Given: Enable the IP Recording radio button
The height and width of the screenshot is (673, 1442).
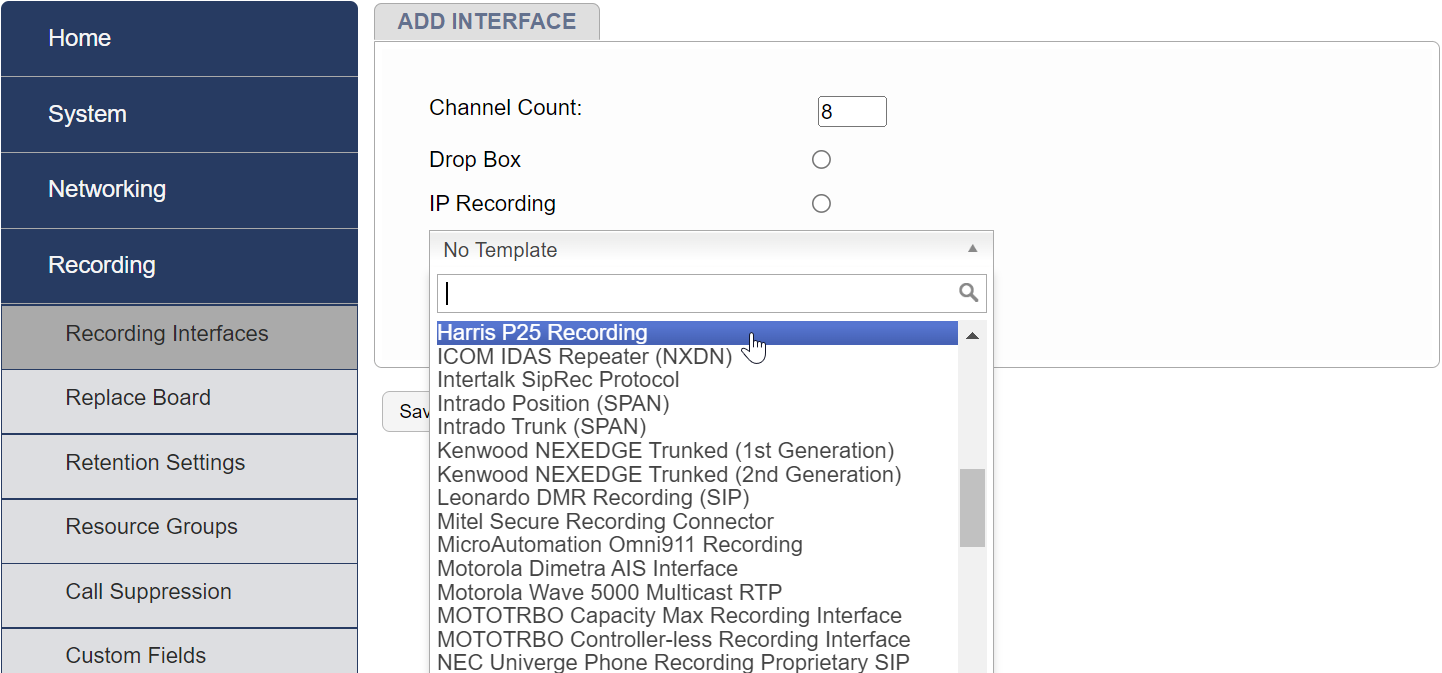Looking at the screenshot, I should click(821, 203).
